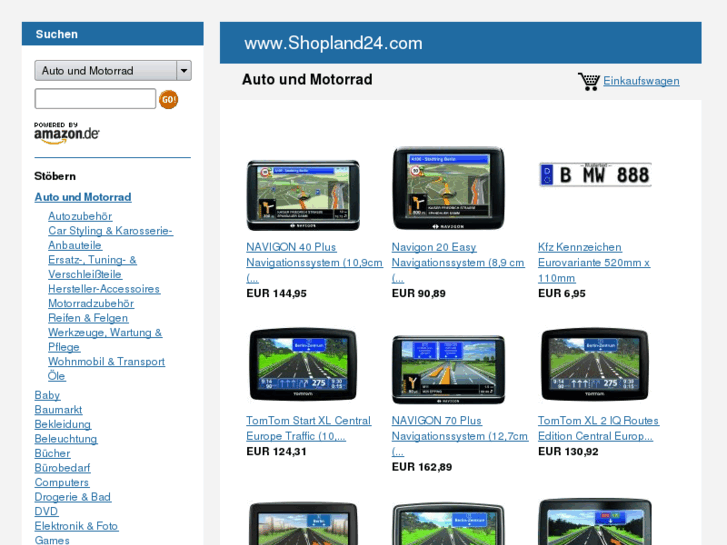Screen dimensions: 727x545
Task: Open the Auto und Motorrad category dropdown
Action: click(x=113, y=71)
